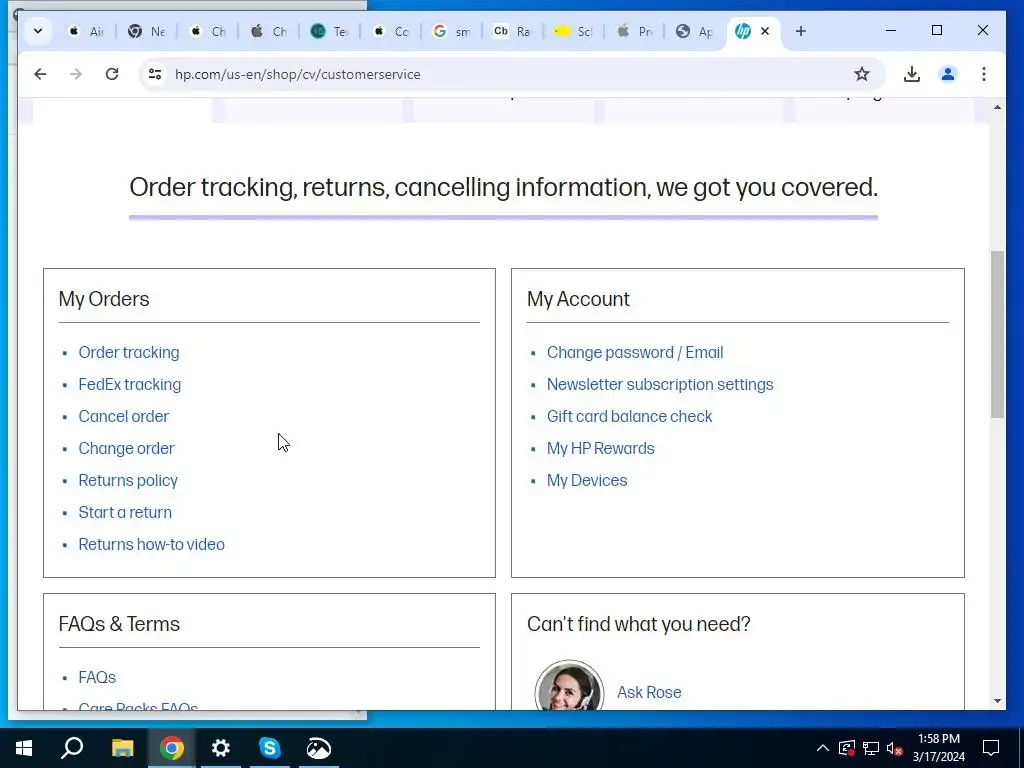Switch to the Google 'sm' tab
The image size is (1024, 768).
[451, 31]
